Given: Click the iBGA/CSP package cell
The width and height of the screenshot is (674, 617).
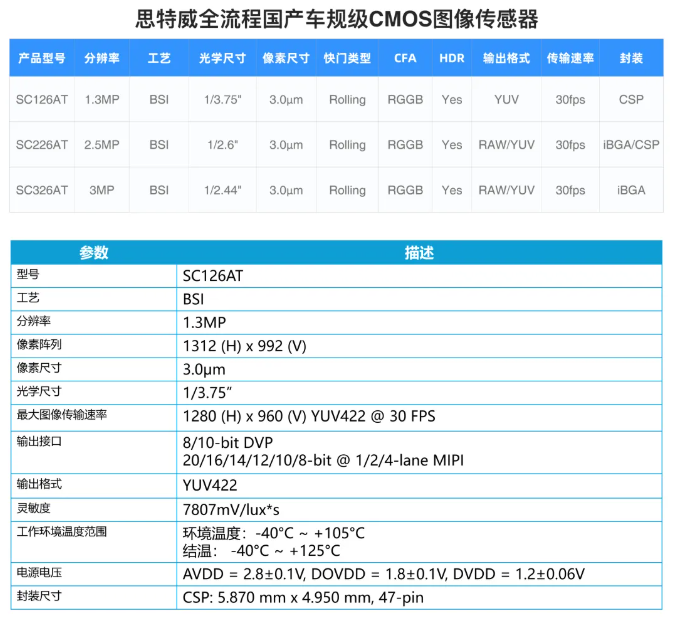Looking at the screenshot, I should click(x=631, y=145).
